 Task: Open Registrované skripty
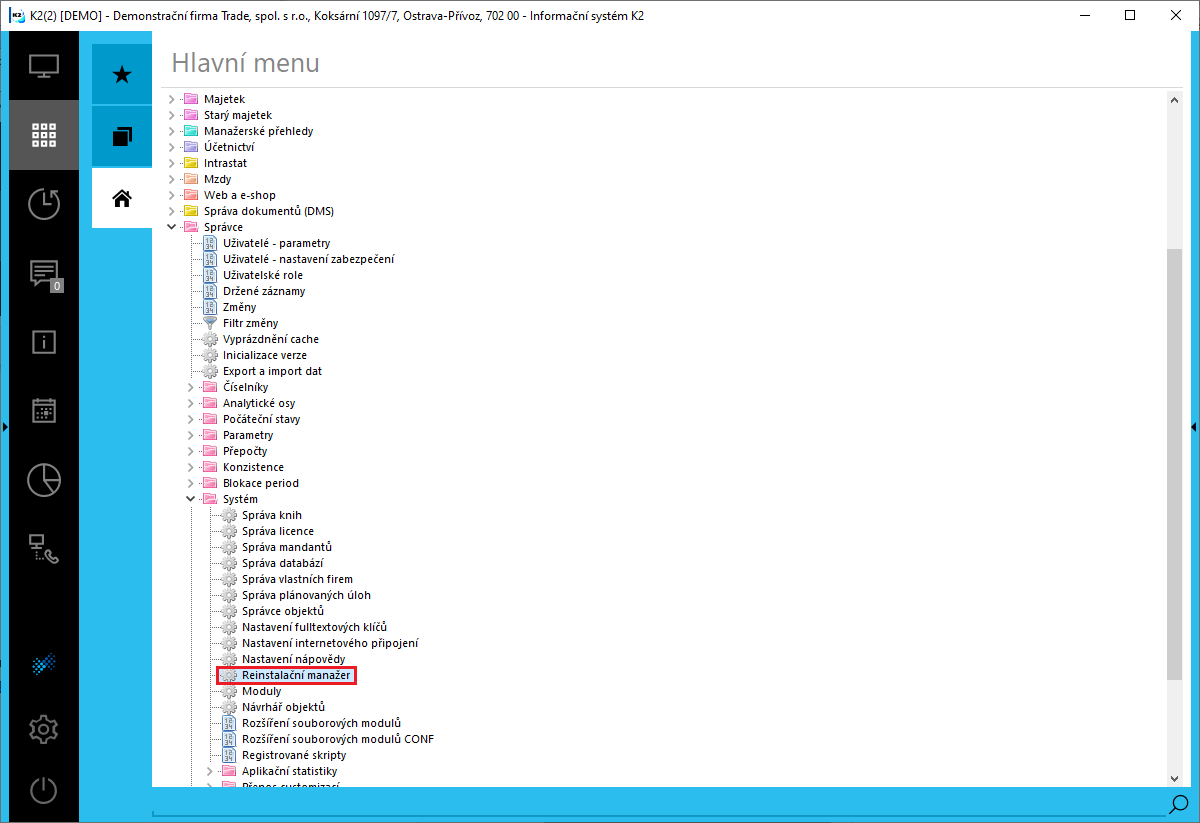coord(292,755)
